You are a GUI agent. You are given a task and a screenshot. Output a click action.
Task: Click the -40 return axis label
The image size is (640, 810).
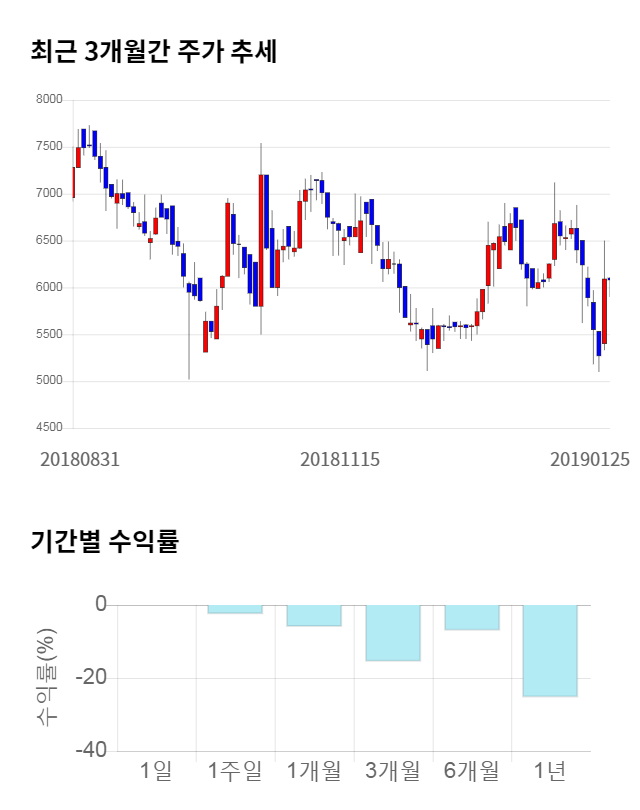point(92,751)
